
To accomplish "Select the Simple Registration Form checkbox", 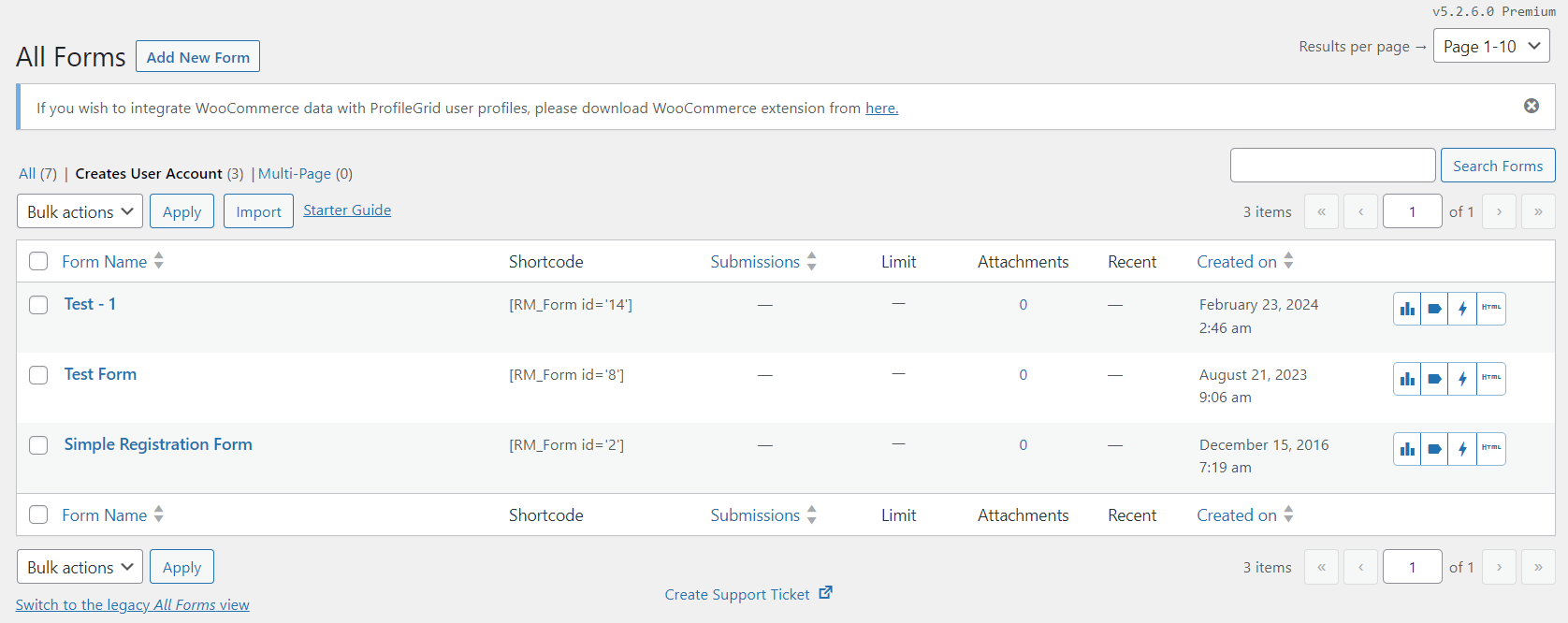I will click(x=38, y=445).
